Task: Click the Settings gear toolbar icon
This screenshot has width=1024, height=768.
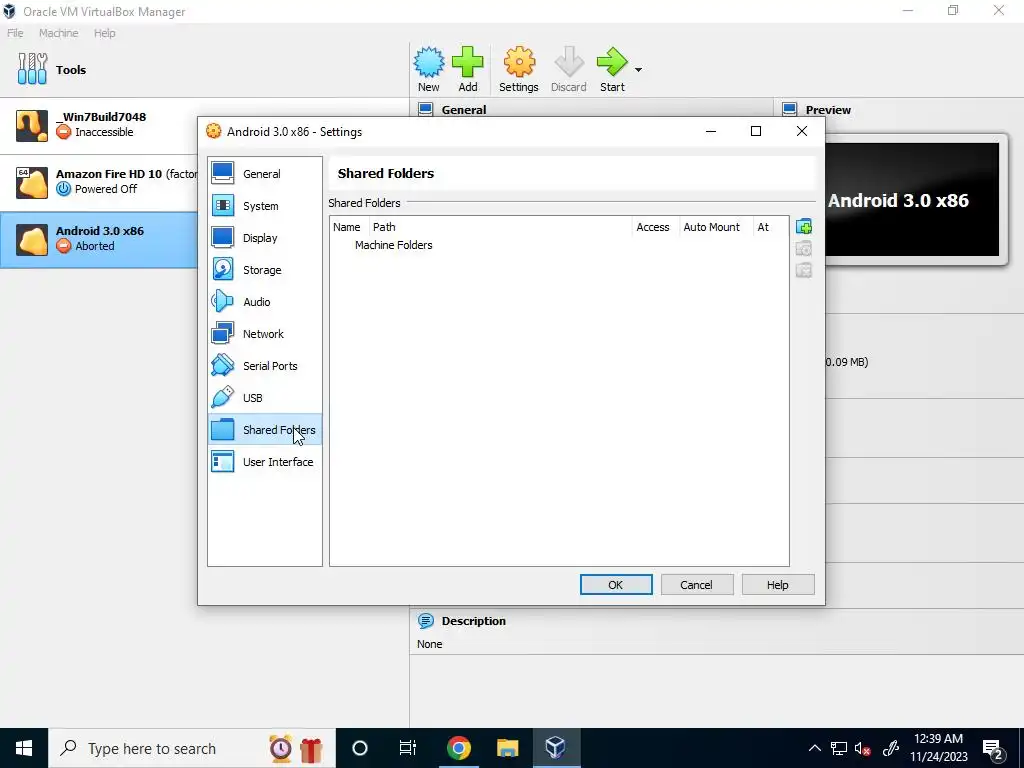Action: point(519,69)
